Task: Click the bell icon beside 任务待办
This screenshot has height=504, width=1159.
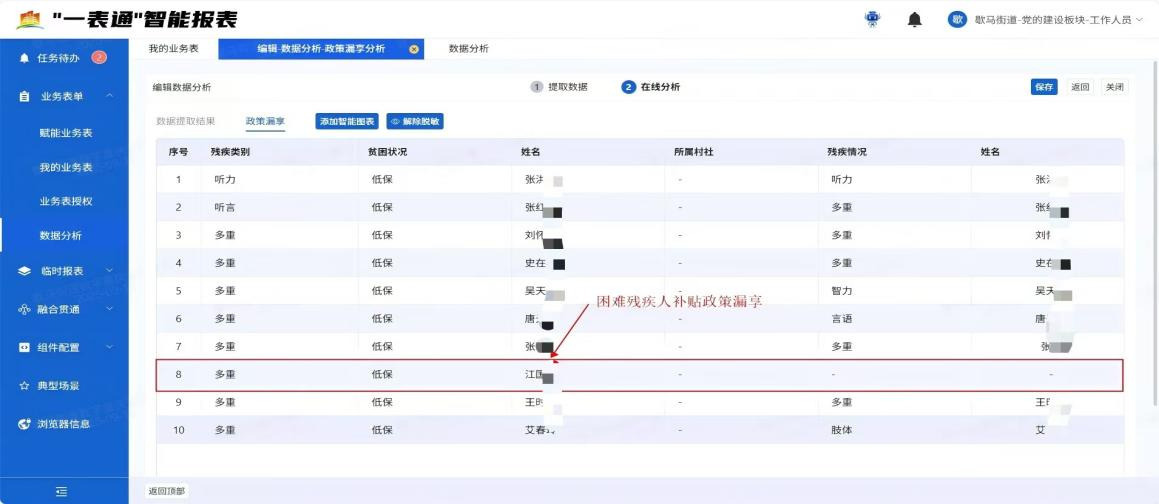Action: point(24,58)
